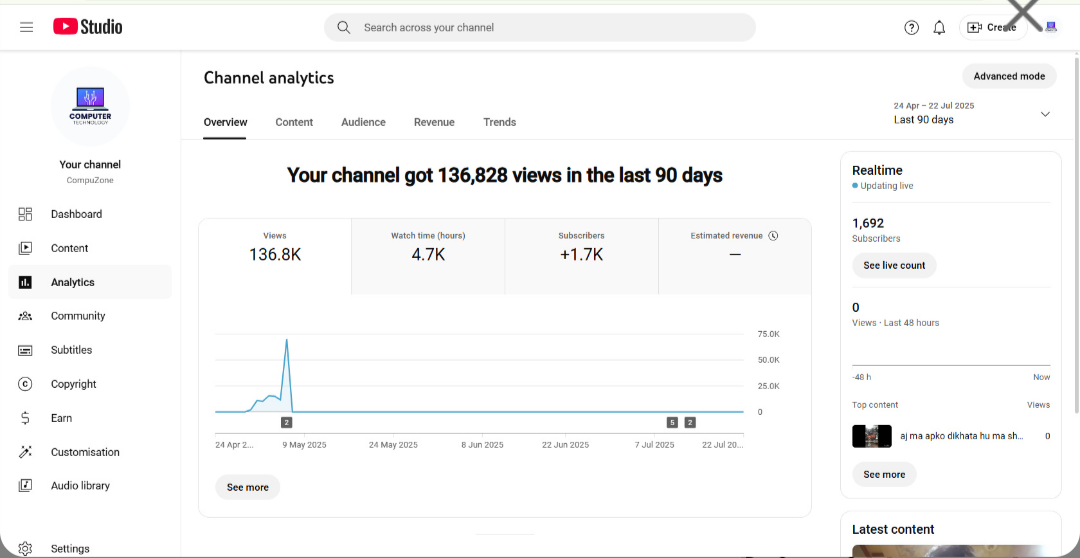The image size is (1080, 558).
Task: Select the Views 136.8K metric card
Action: pos(275,256)
